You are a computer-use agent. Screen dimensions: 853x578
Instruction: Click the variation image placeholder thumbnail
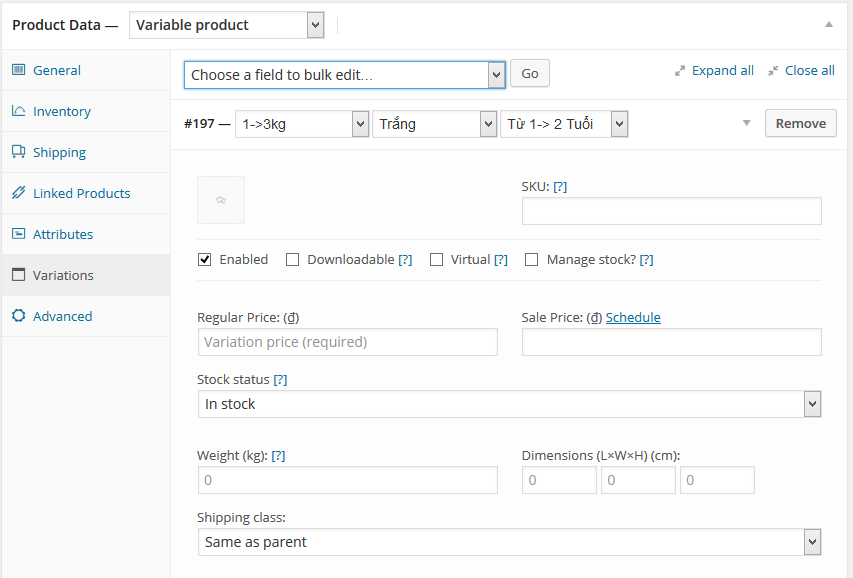point(221,200)
